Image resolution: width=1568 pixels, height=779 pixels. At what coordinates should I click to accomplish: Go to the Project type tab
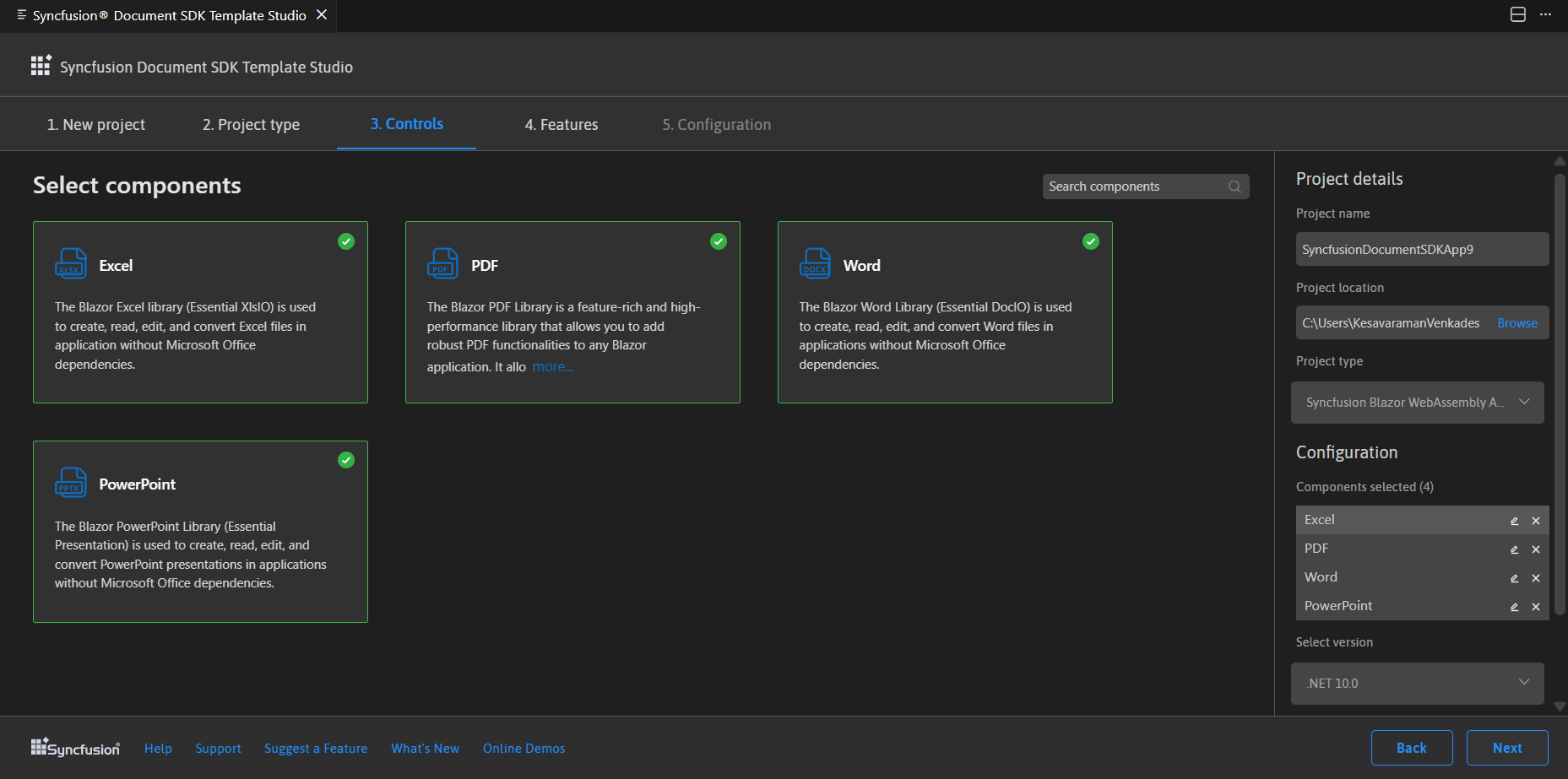[x=251, y=125]
